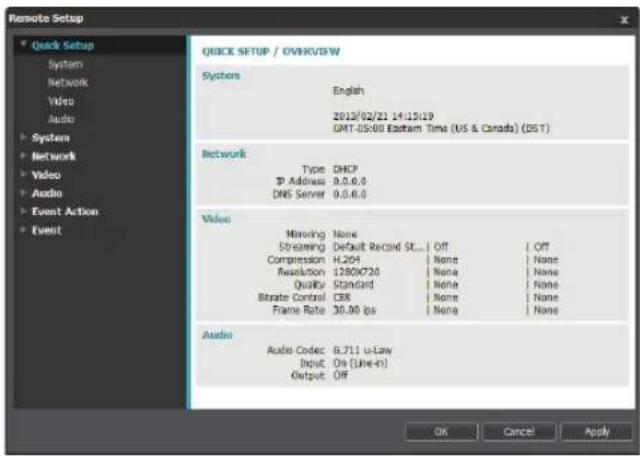
Task: Select the top-level Network category
Action: tap(54, 156)
